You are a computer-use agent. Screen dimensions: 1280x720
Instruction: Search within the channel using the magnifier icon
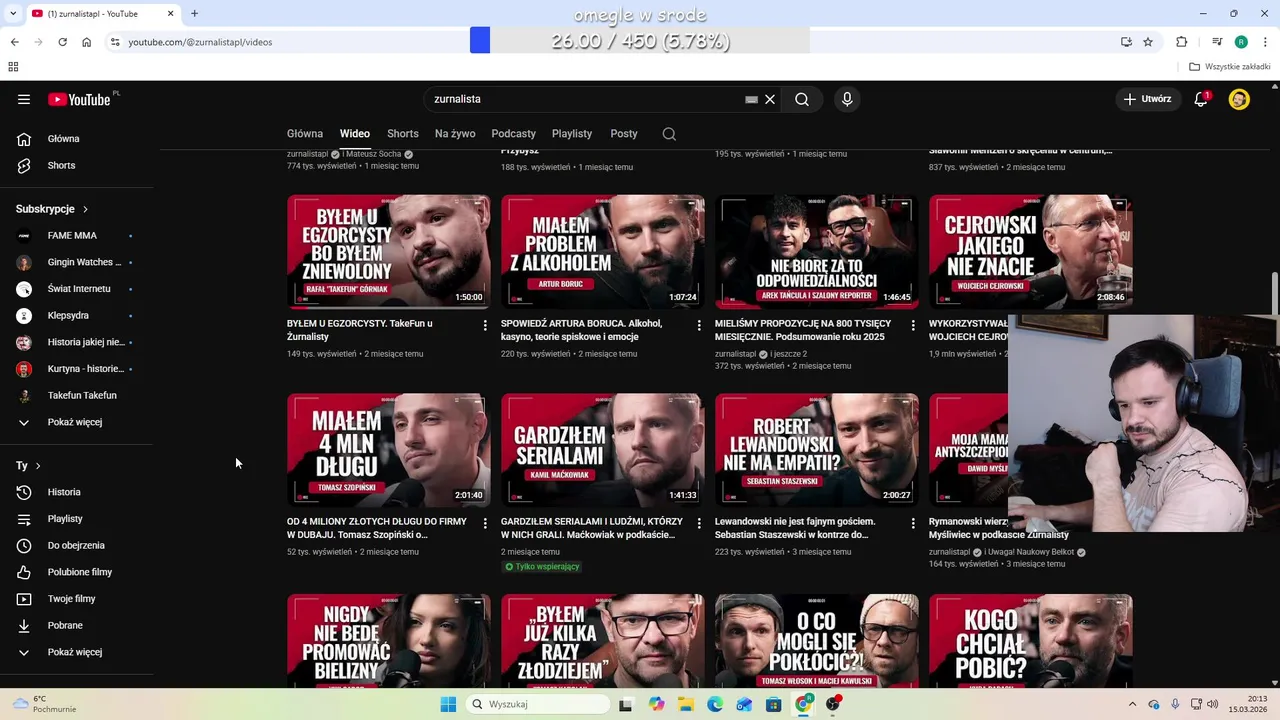tap(669, 134)
